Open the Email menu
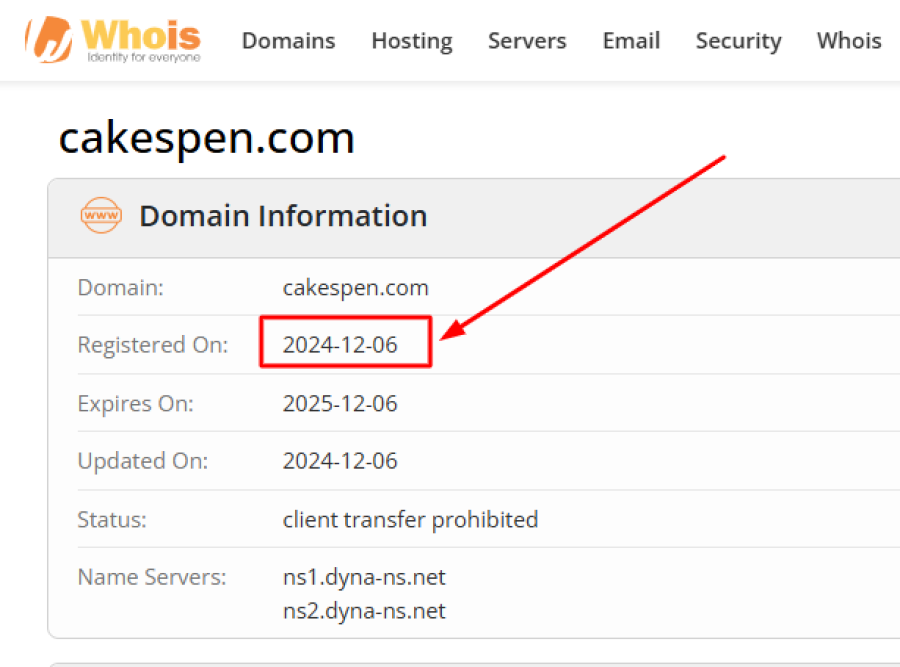900x667 pixels. pyautogui.click(x=631, y=41)
